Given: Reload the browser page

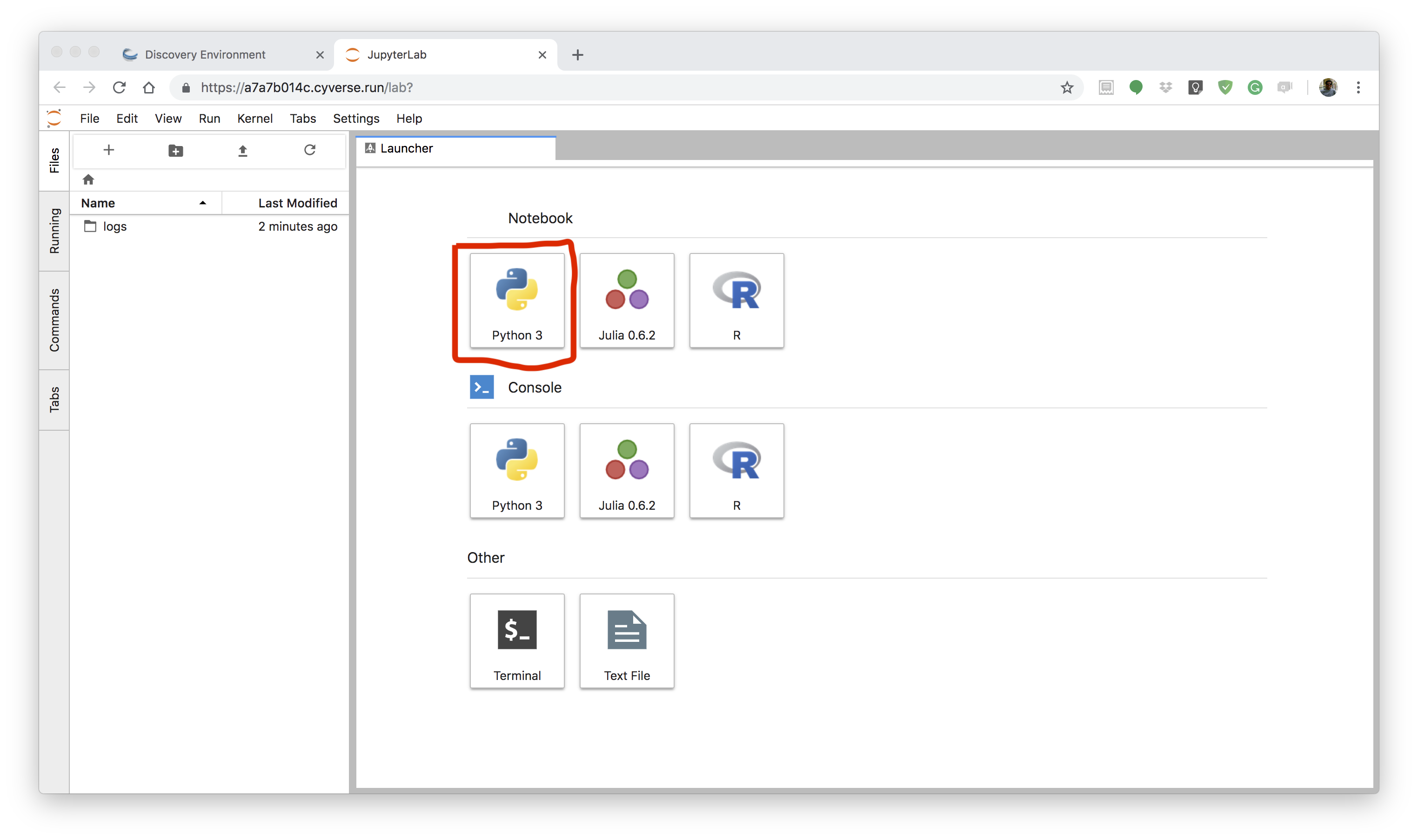Looking at the screenshot, I should (119, 87).
